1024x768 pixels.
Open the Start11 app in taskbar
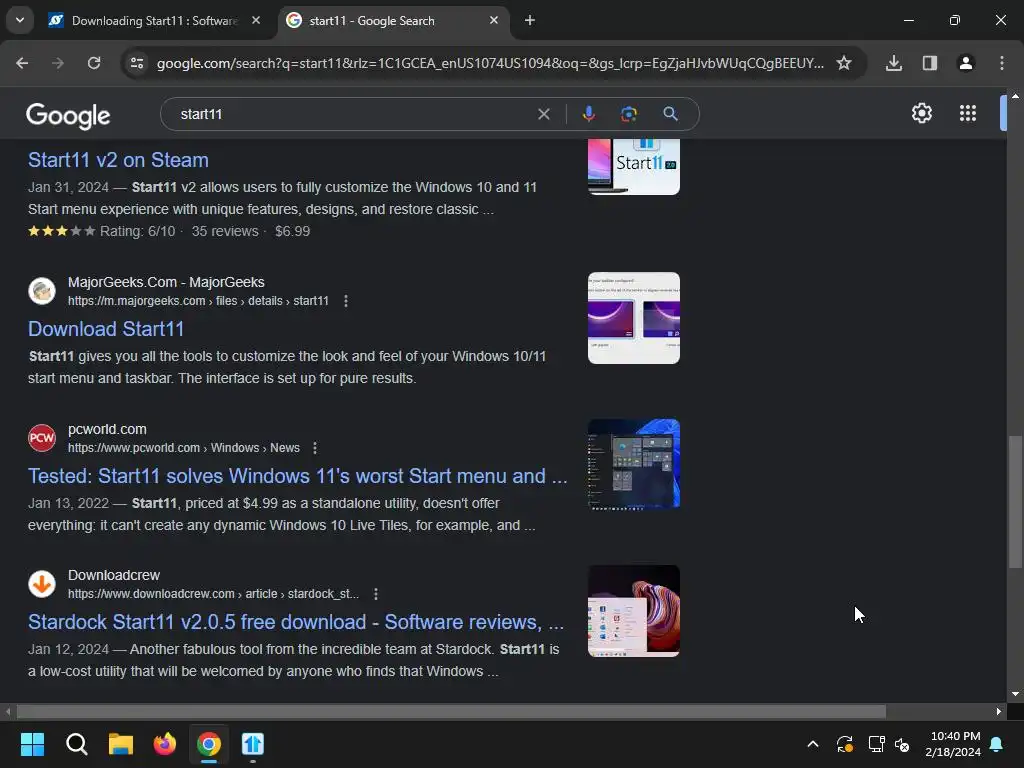pyautogui.click(x=253, y=744)
